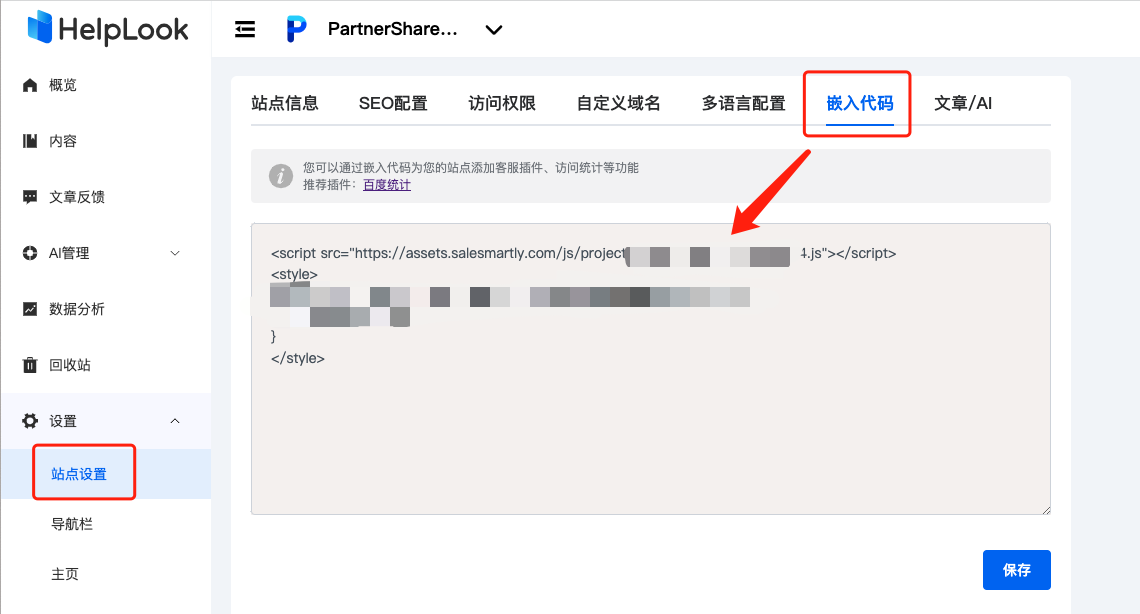Select 主页 submenu item
This screenshot has width=1140, height=614.
pyautogui.click(x=65, y=574)
